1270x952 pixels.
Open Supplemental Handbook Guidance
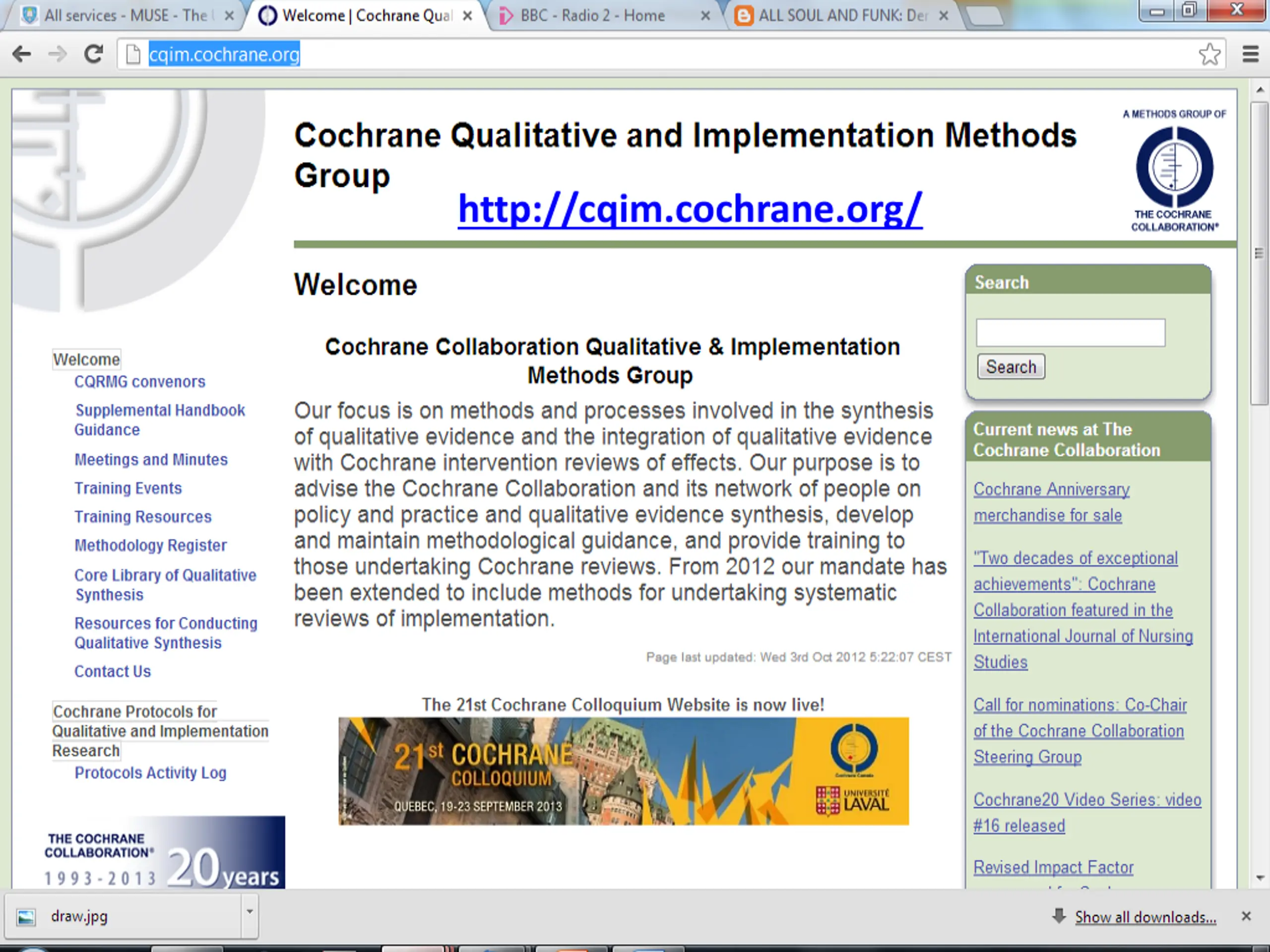(160, 420)
